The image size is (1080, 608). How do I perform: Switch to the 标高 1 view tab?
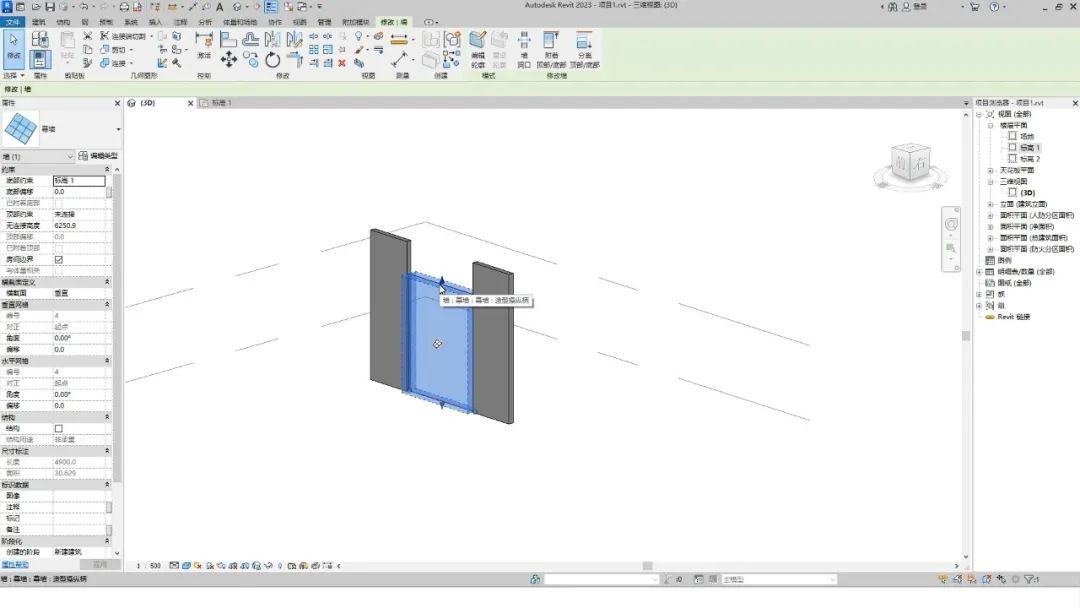[x=222, y=103]
